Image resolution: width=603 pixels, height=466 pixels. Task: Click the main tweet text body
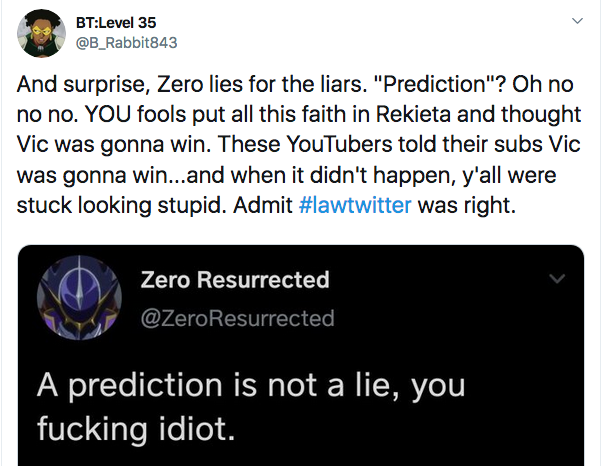298,145
